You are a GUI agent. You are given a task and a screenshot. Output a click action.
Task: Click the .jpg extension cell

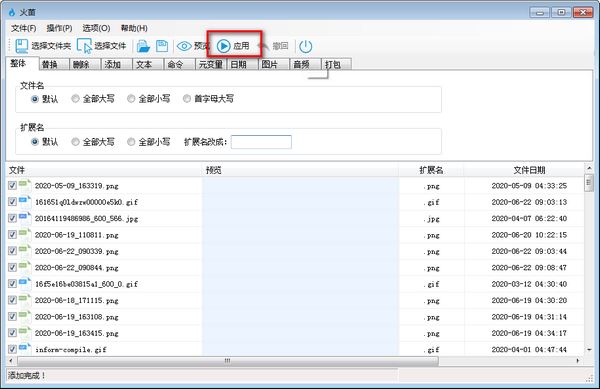coord(431,219)
